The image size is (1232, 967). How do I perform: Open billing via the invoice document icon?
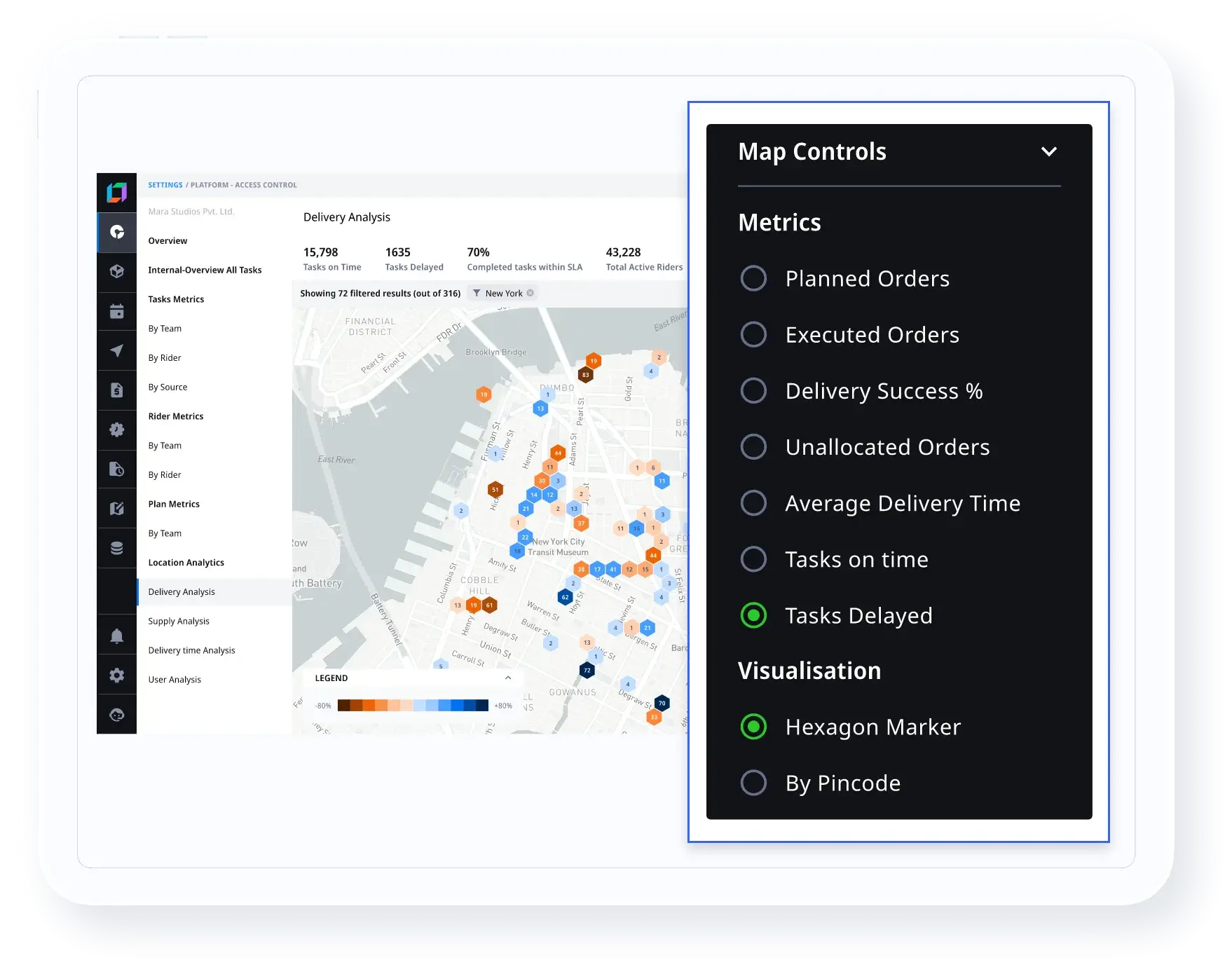117,390
